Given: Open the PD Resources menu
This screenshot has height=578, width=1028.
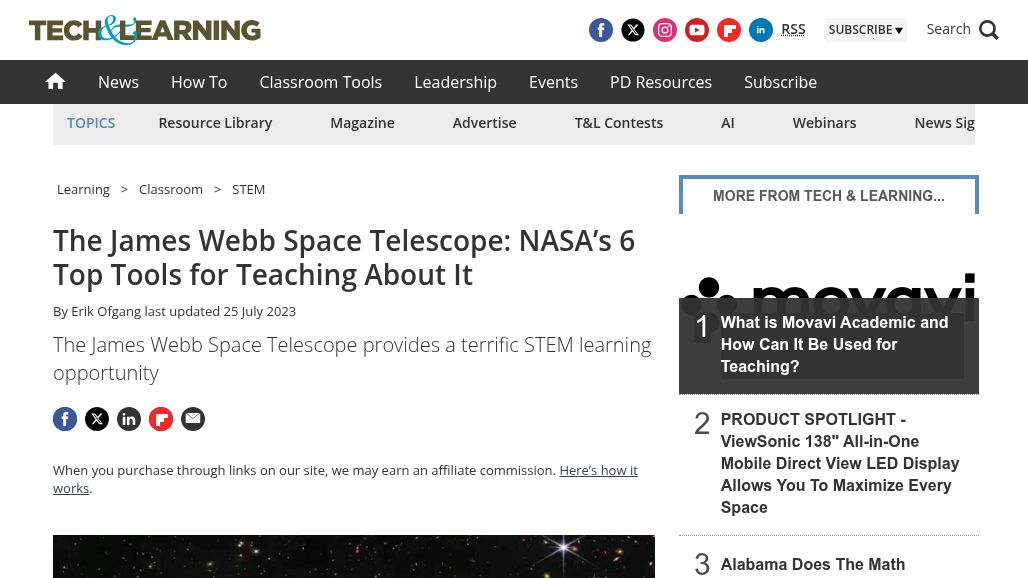Looking at the screenshot, I should (661, 82).
